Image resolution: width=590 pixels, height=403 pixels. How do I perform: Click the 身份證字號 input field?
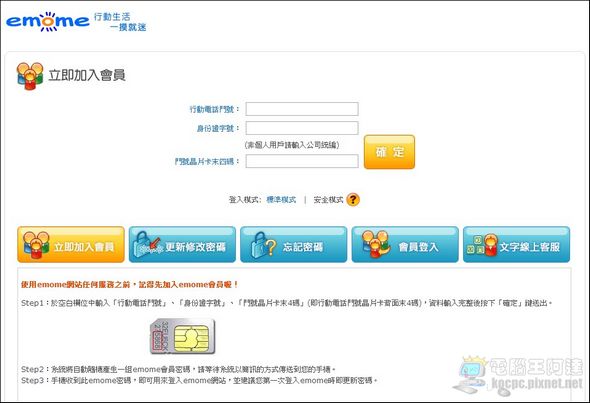pyautogui.click(x=302, y=128)
